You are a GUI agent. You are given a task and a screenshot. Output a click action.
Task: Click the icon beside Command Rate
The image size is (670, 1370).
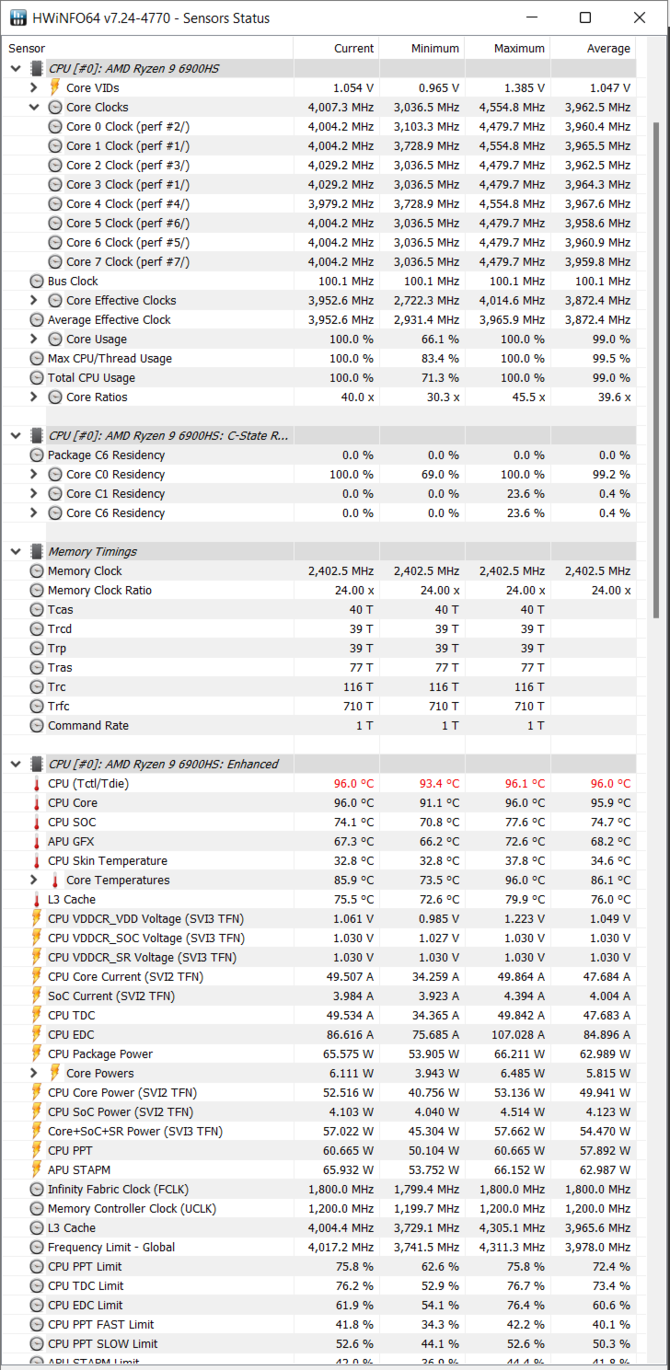[37, 726]
